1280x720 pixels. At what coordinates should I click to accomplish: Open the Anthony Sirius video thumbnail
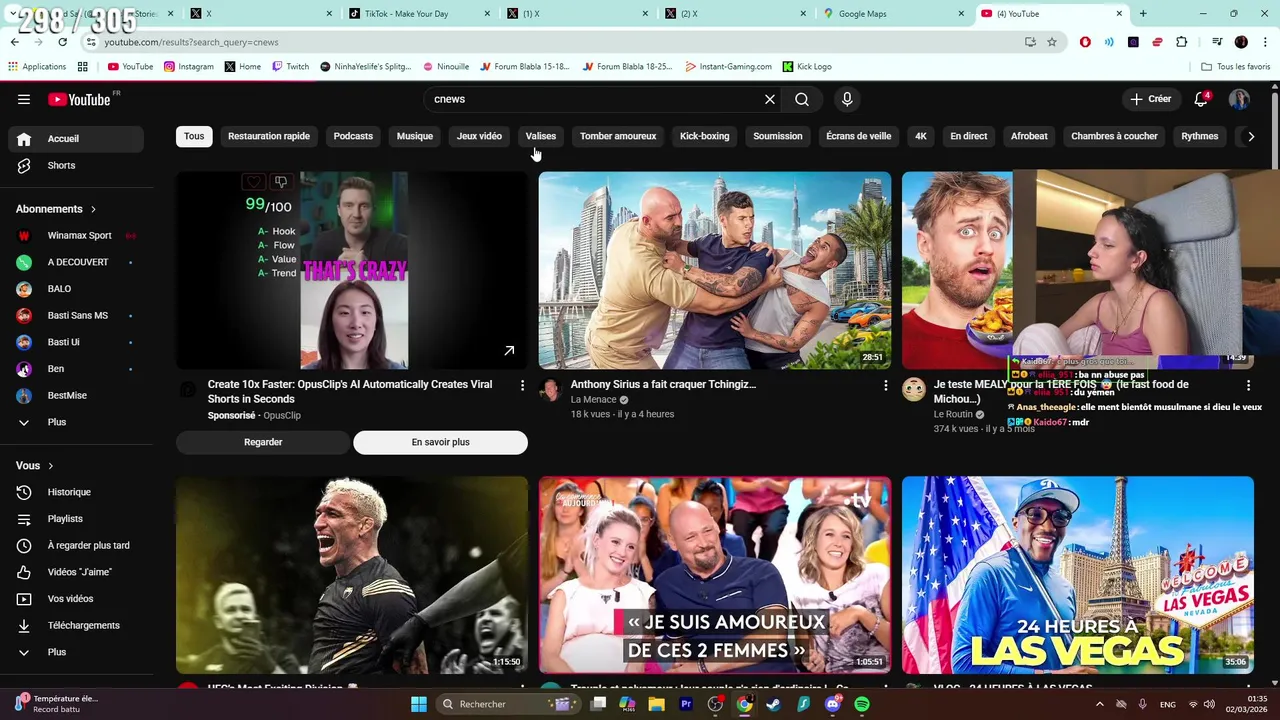715,270
